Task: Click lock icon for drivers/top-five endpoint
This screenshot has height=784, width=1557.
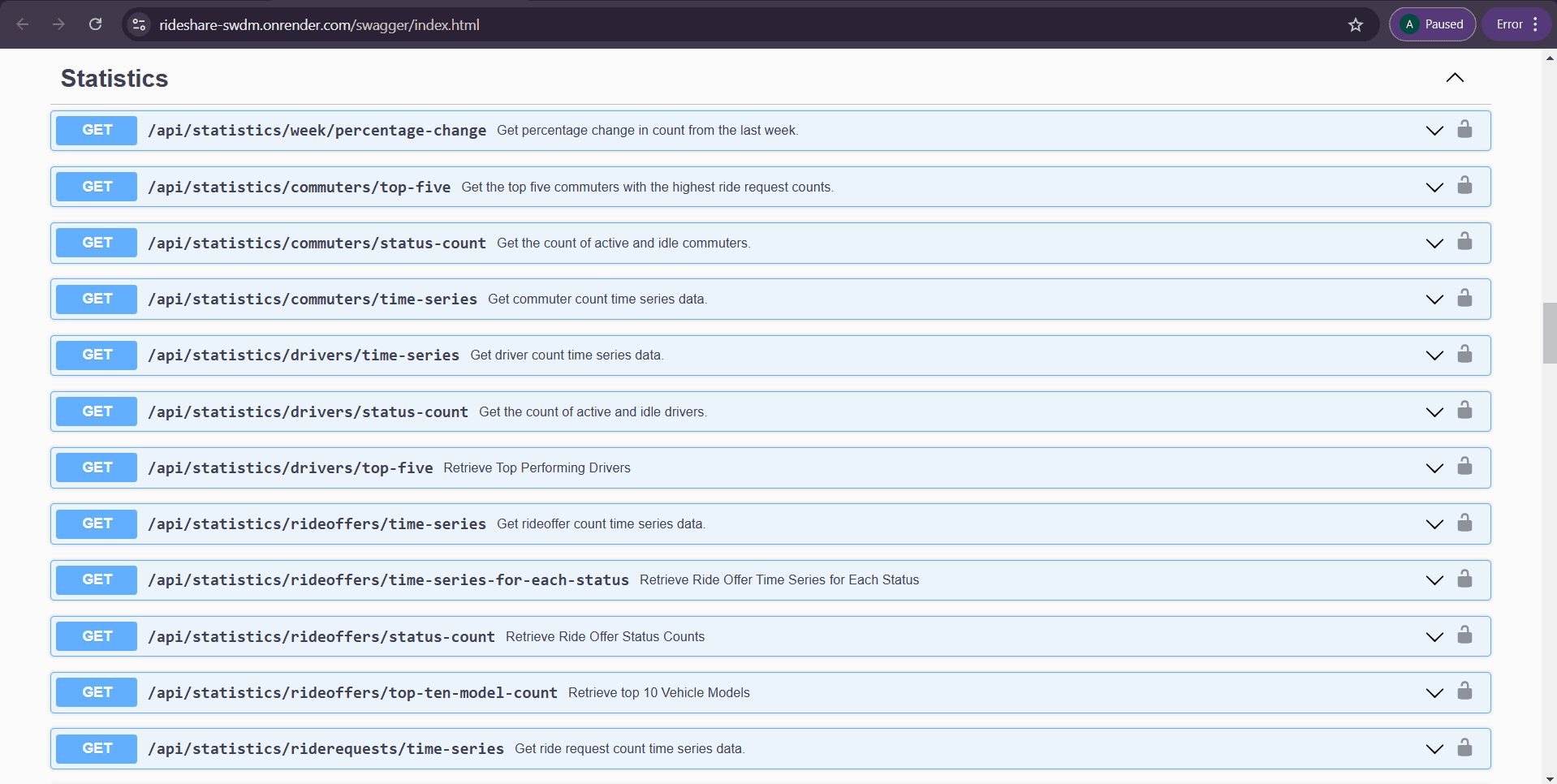Action: click(1464, 466)
